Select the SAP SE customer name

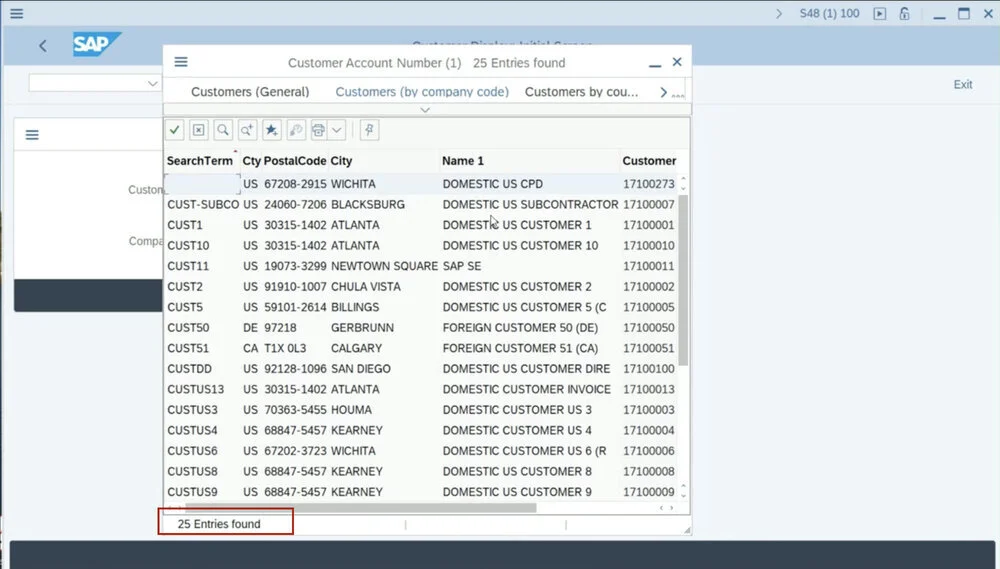point(462,266)
